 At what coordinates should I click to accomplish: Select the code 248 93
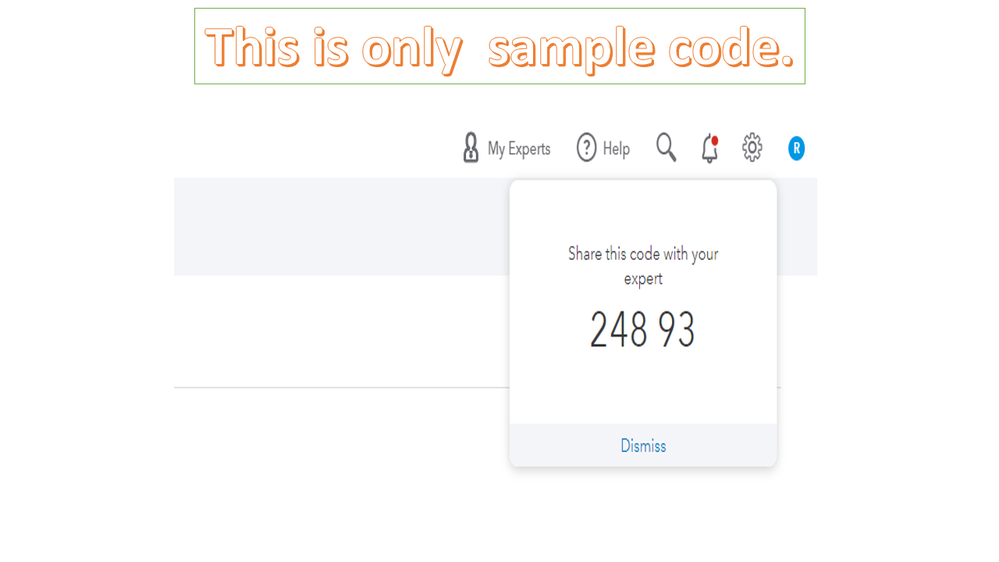coord(642,330)
